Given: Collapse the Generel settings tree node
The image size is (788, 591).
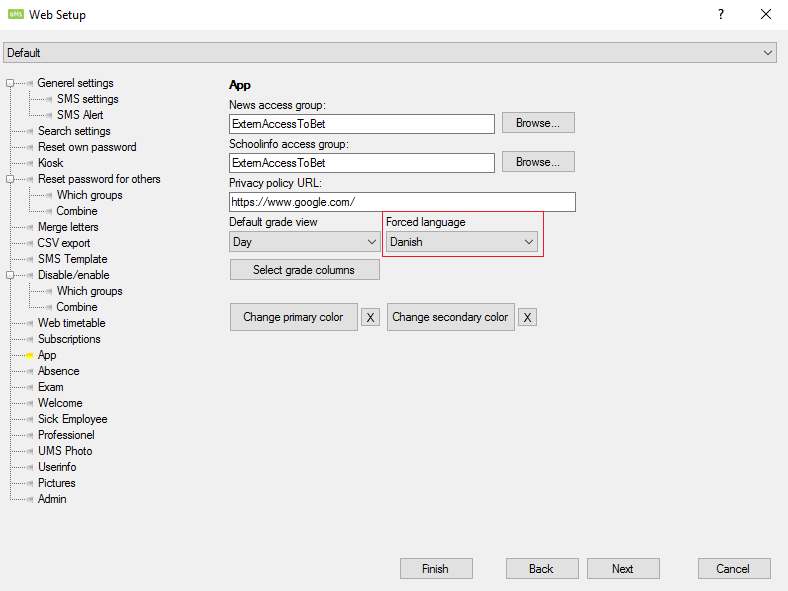Looking at the screenshot, I should click(10, 83).
